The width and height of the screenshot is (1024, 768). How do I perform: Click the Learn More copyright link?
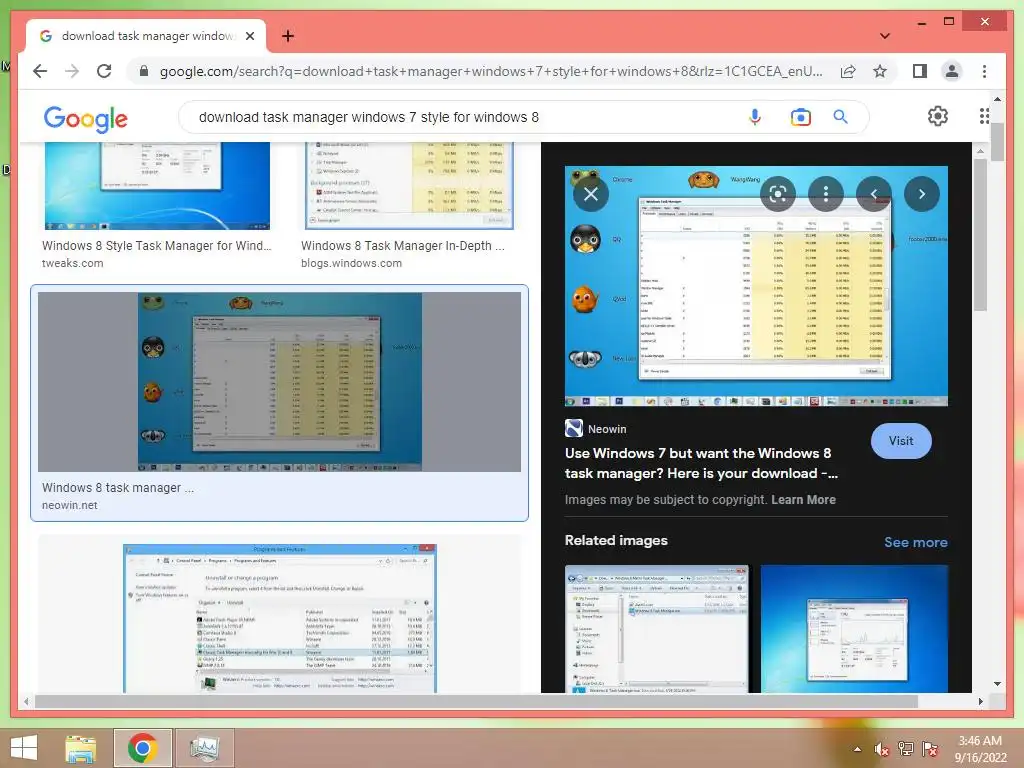pyautogui.click(x=803, y=500)
